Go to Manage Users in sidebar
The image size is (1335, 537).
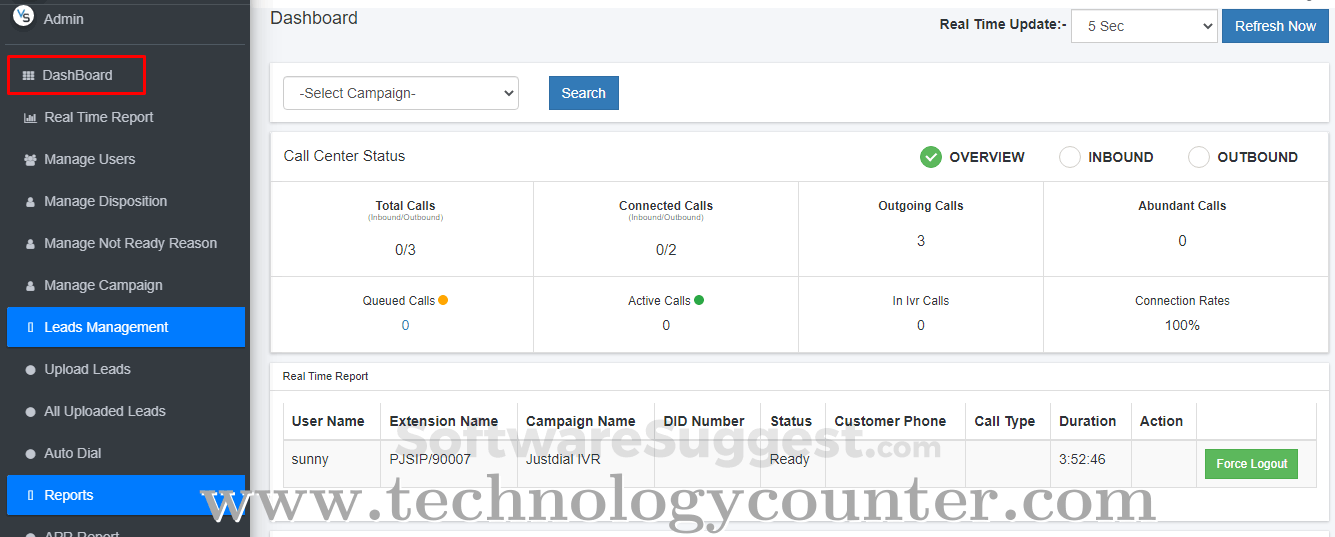[x=90, y=159]
